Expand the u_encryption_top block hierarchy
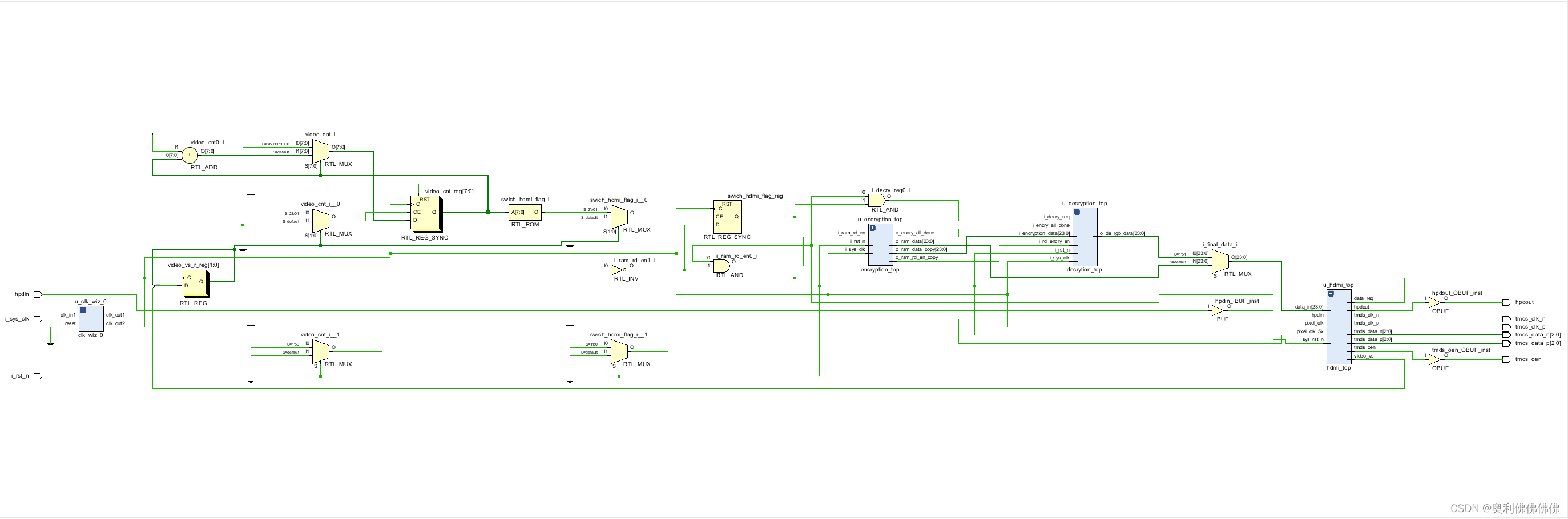Viewport: 1568px width, 519px height. click(x=872, y=228)
